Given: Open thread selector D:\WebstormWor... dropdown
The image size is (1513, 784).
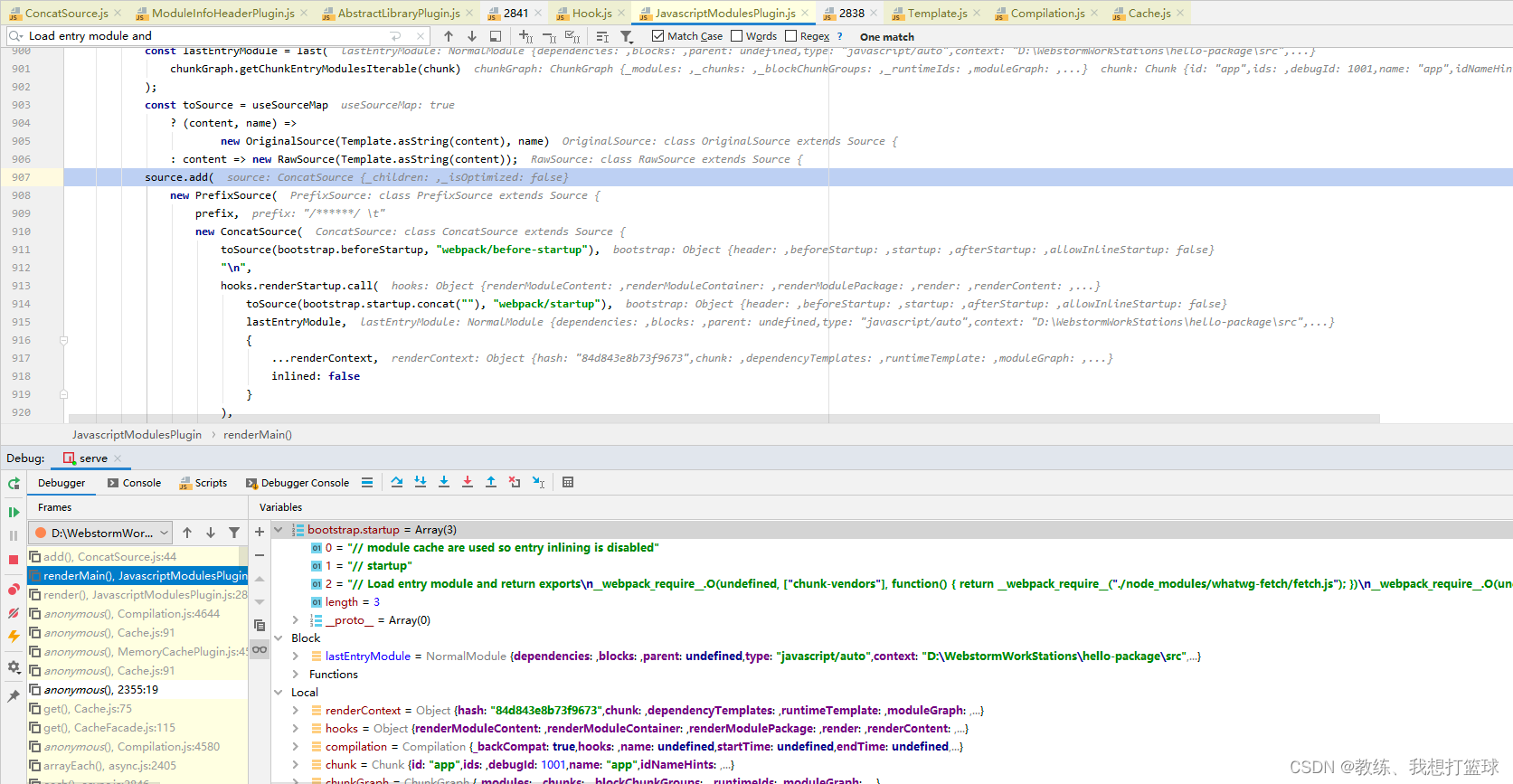Looking at the screenshot, I should pos(100,533).
